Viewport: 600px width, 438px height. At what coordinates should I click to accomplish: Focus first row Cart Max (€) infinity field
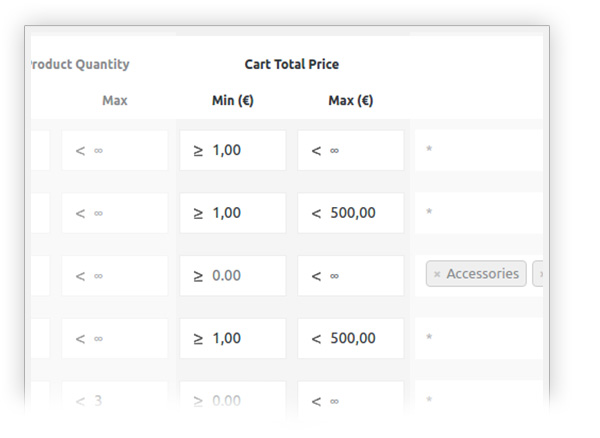coord(351,150)
